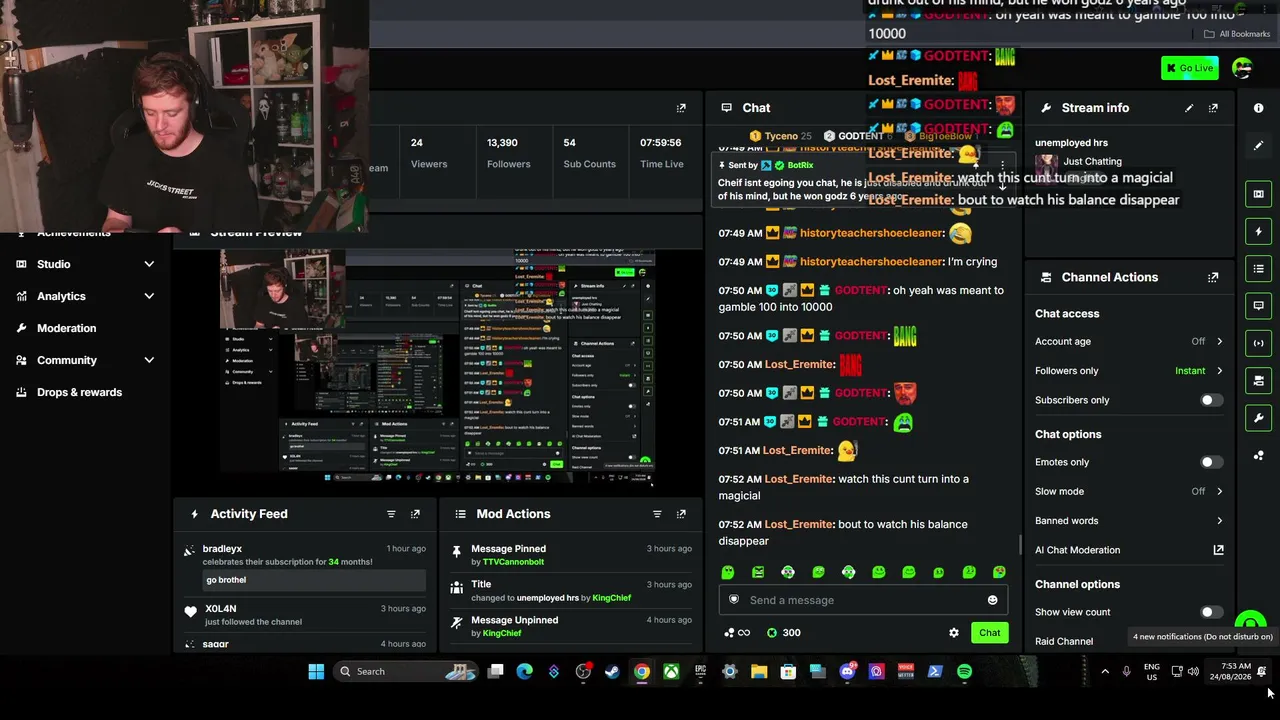Click the wrench icon in right sidebar
Image resolution: width=1280 pixels, height=720 pixels.
coord(1259,418)
